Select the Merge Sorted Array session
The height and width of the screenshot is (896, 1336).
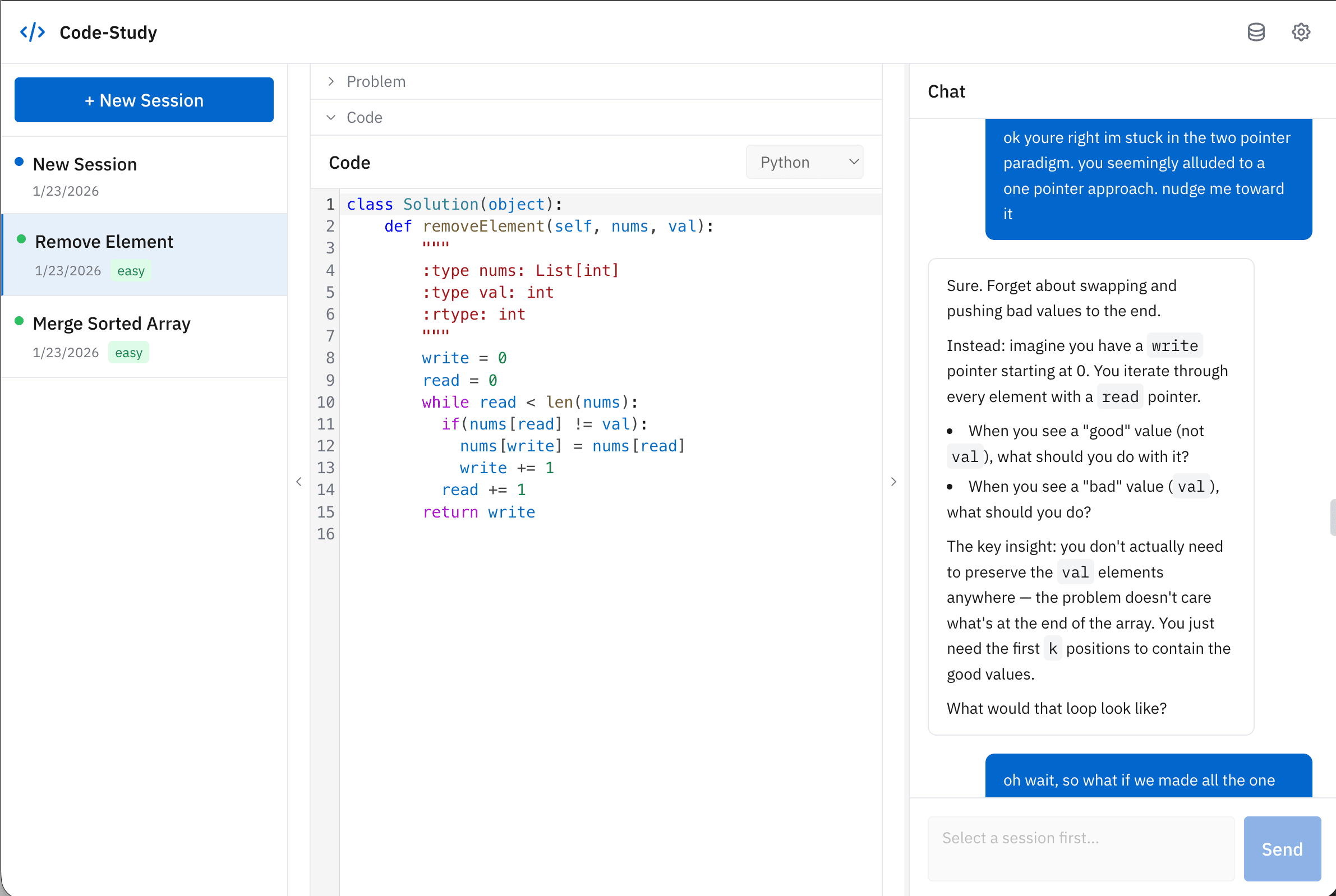coord(112,324)
